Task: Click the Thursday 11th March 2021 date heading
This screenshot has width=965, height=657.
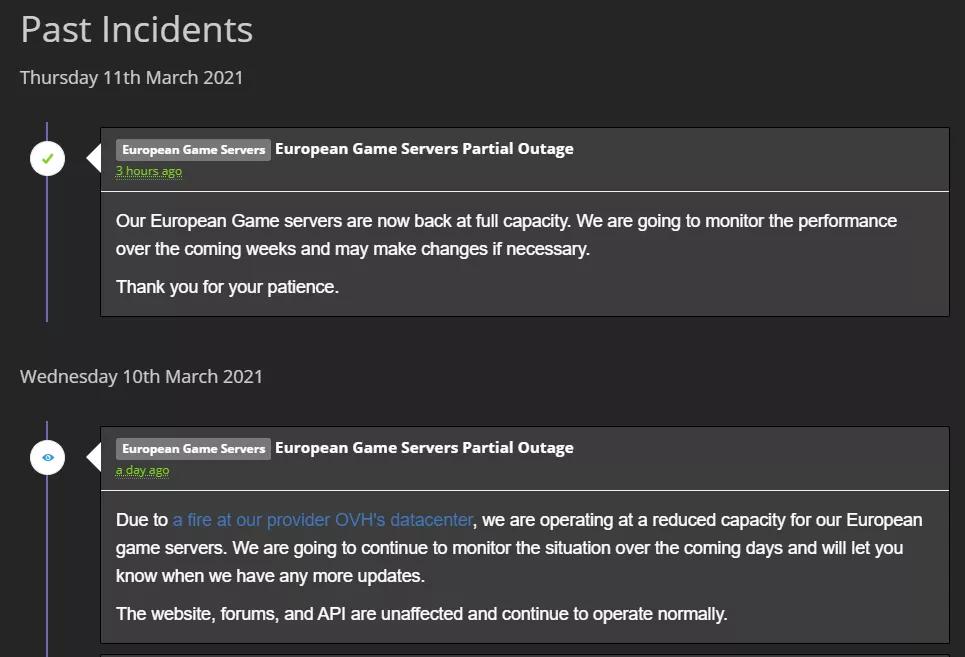Action: point(132,77)
